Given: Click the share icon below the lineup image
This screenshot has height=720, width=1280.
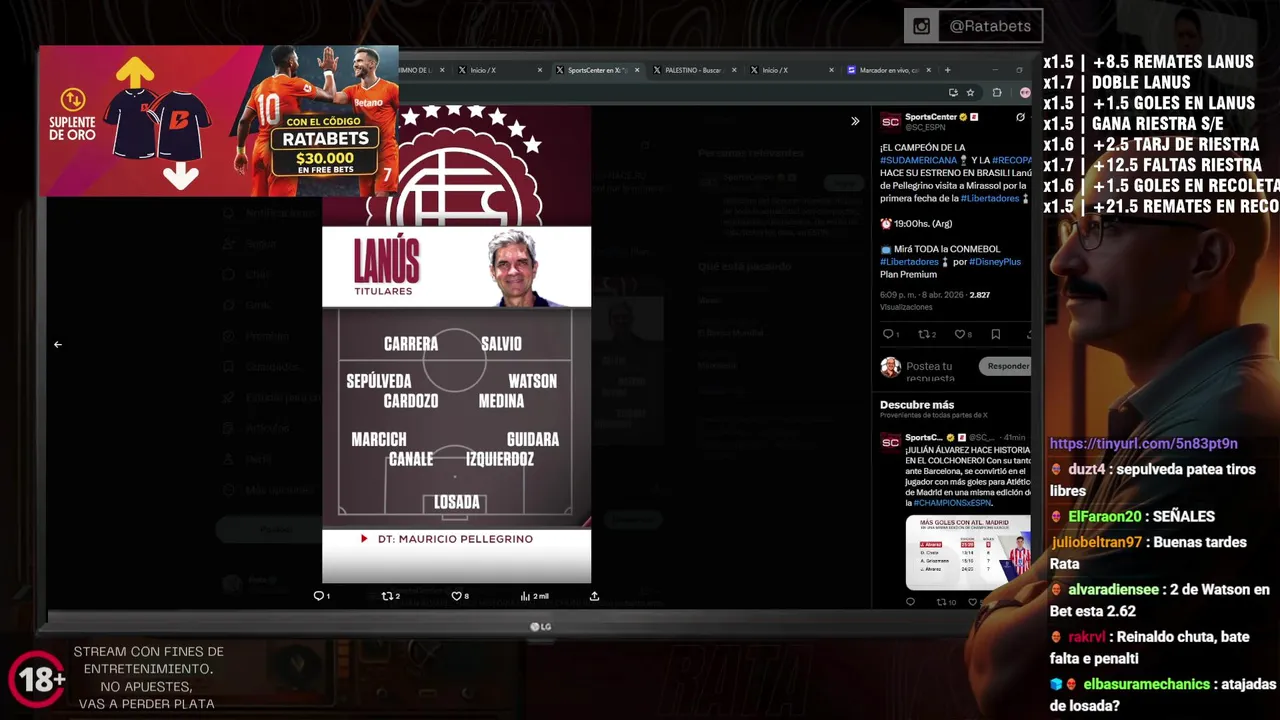Looking at the screenshot, I should (594, 596).
